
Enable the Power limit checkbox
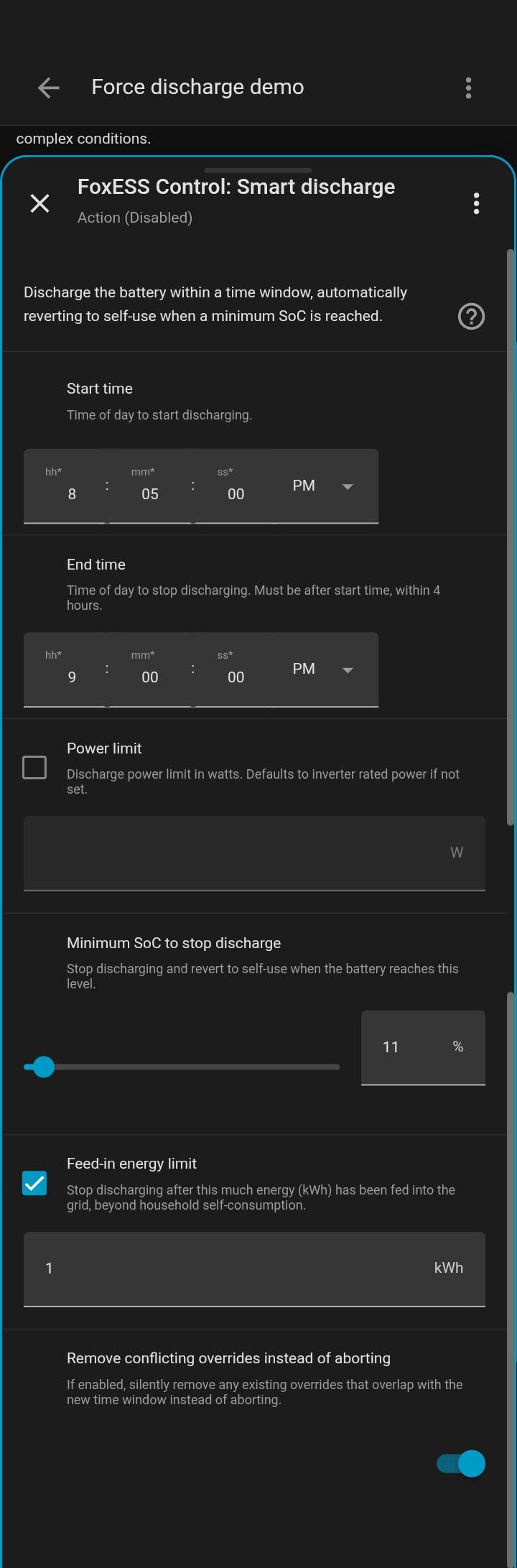[x=34, y=767]
